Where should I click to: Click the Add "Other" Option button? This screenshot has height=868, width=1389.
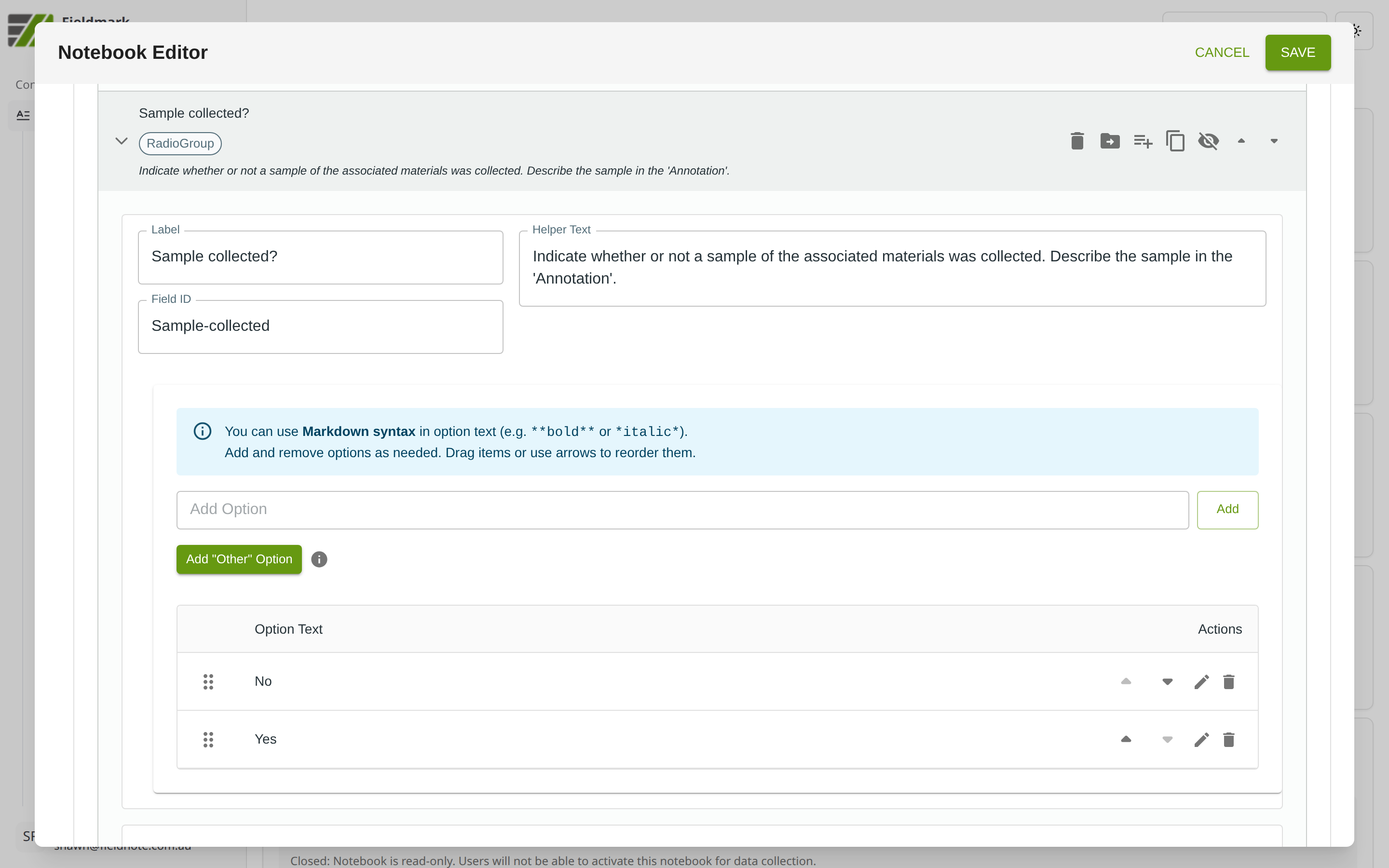click(239, 559)
